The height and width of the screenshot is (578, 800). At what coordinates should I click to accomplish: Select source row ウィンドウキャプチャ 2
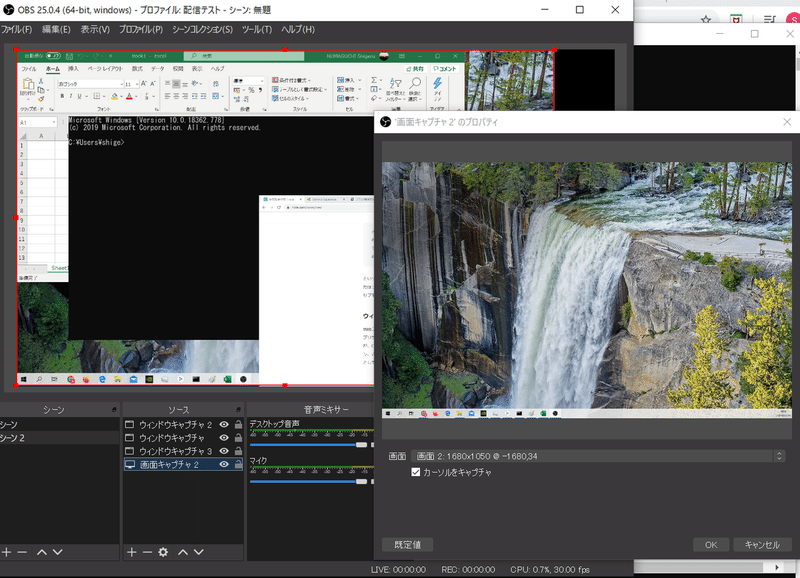tap(183, 424)
